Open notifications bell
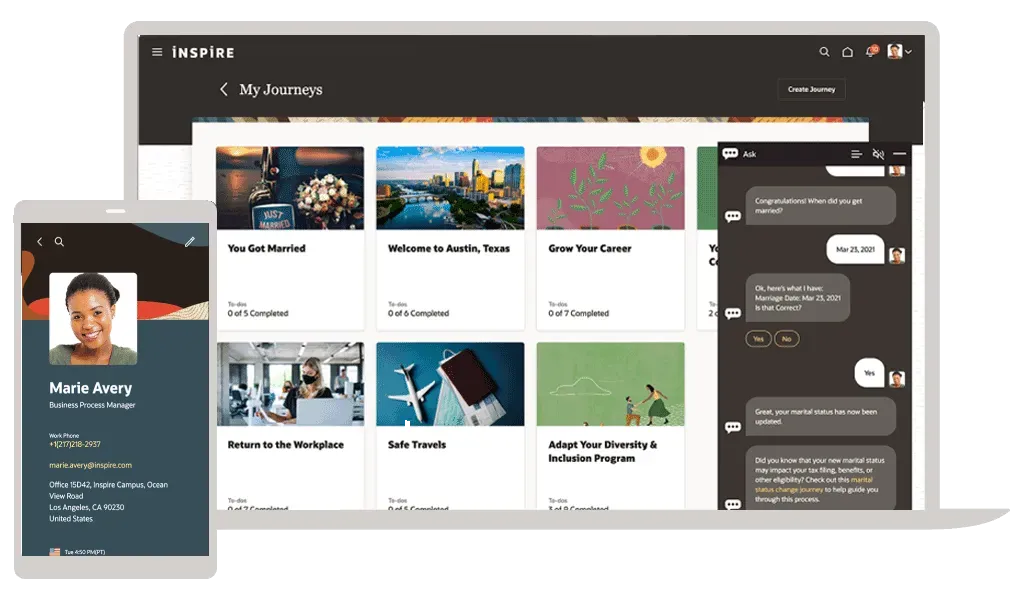 [871, 52]
